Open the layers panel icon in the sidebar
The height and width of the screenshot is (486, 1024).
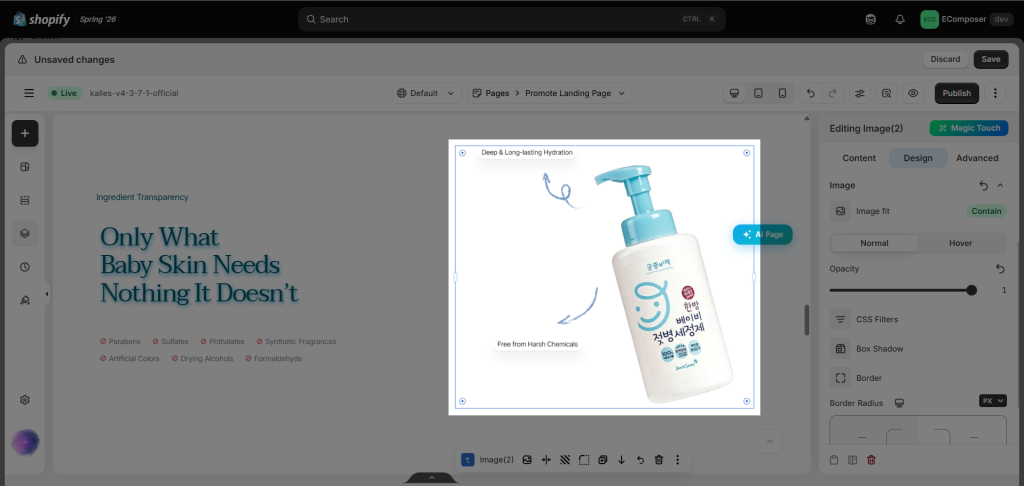click(25, 233)
